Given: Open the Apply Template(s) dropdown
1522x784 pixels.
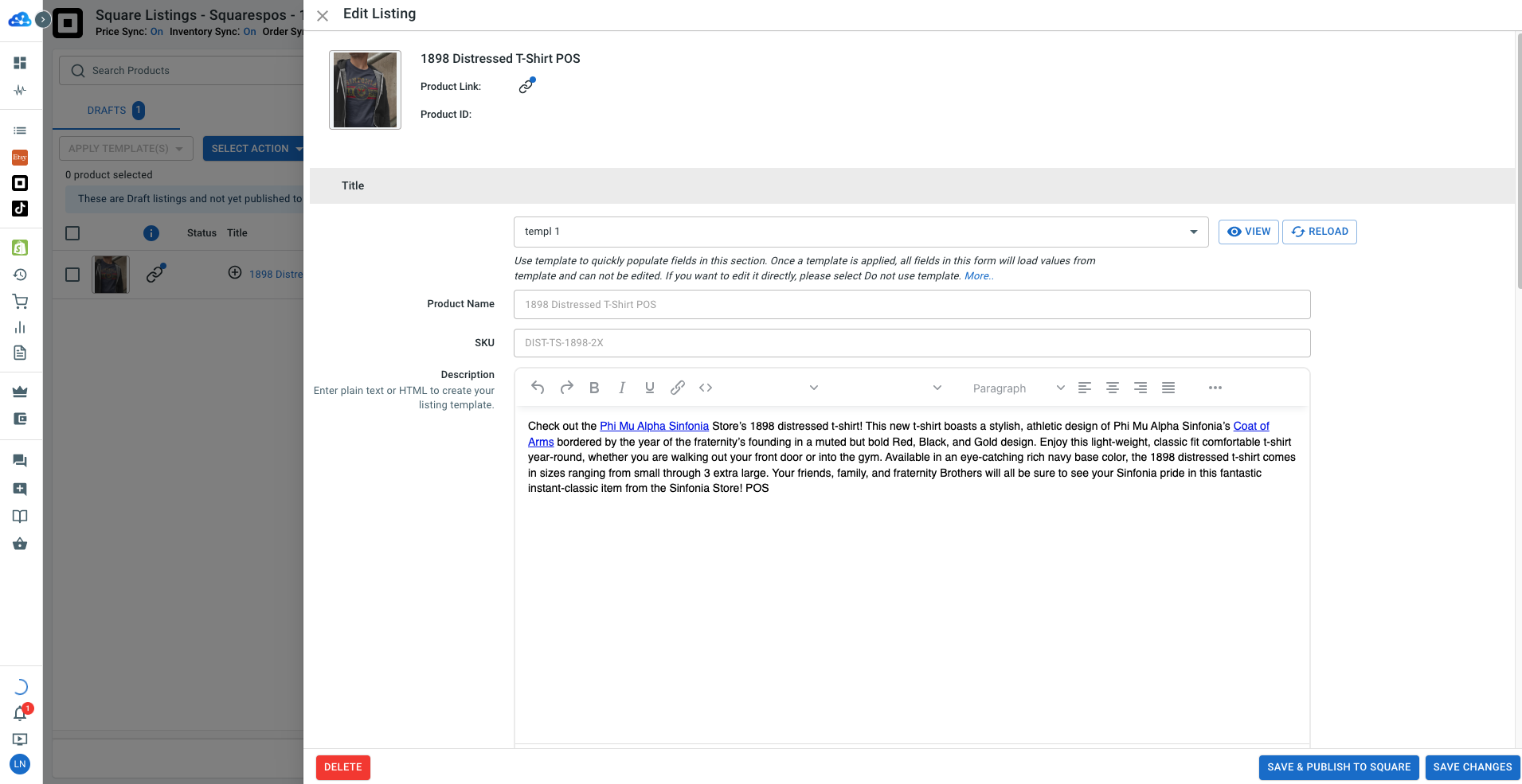Looking at the screenshot, I should [x=126, y=149].
